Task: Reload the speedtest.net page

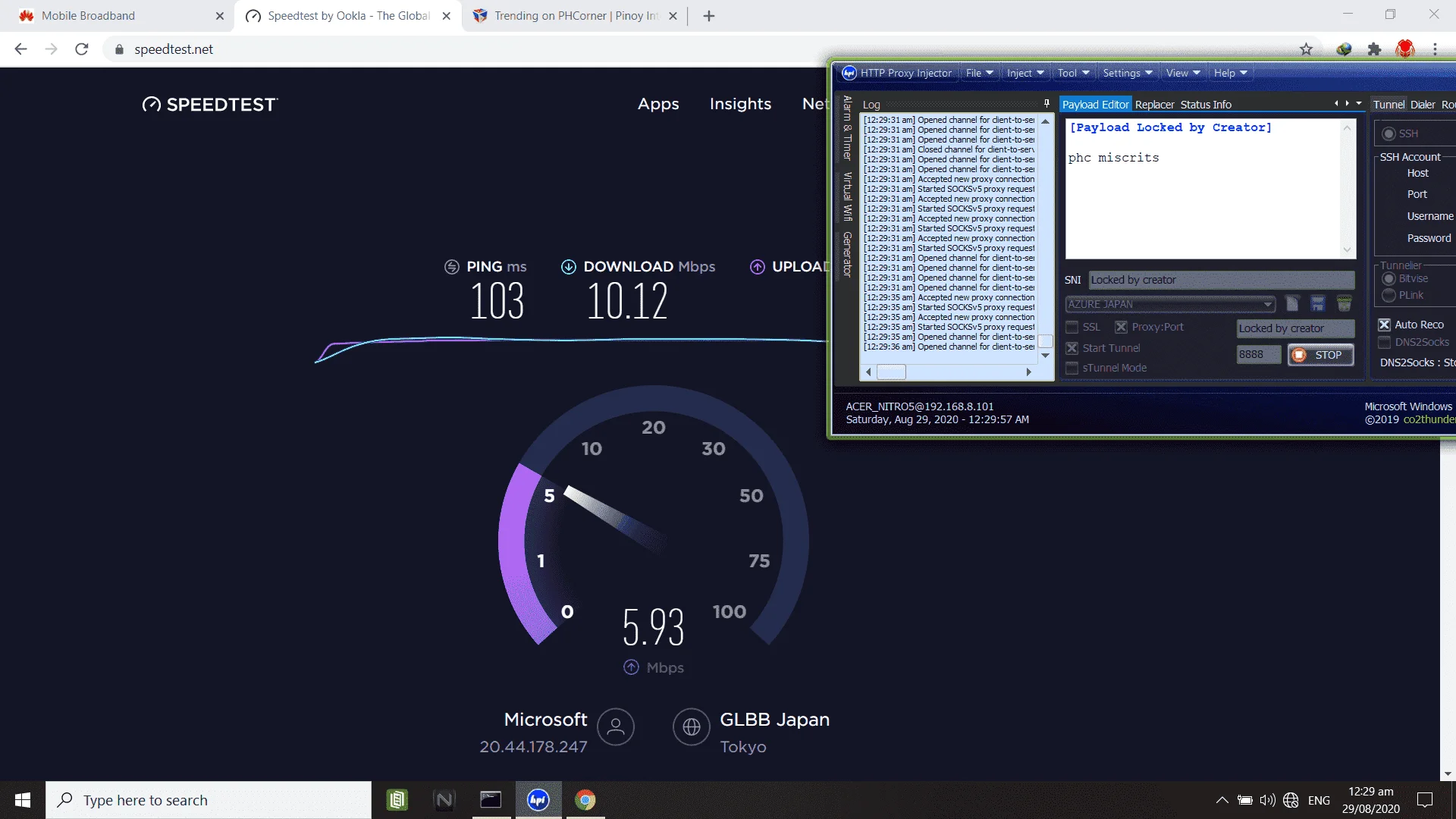Action: point(82,49)
